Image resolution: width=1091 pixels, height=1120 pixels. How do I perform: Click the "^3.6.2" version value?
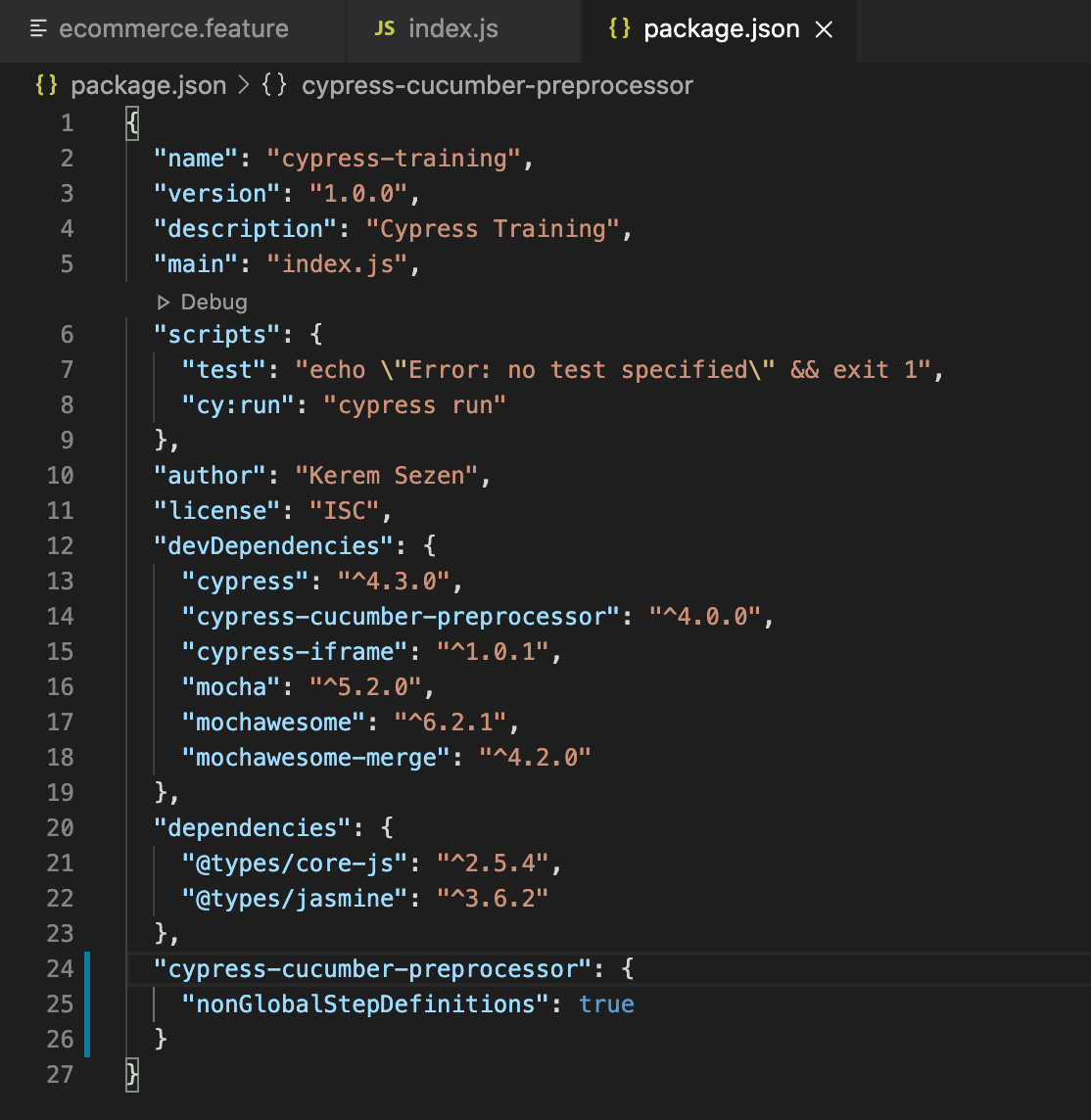pyautogui.click(x=493, y=899)
